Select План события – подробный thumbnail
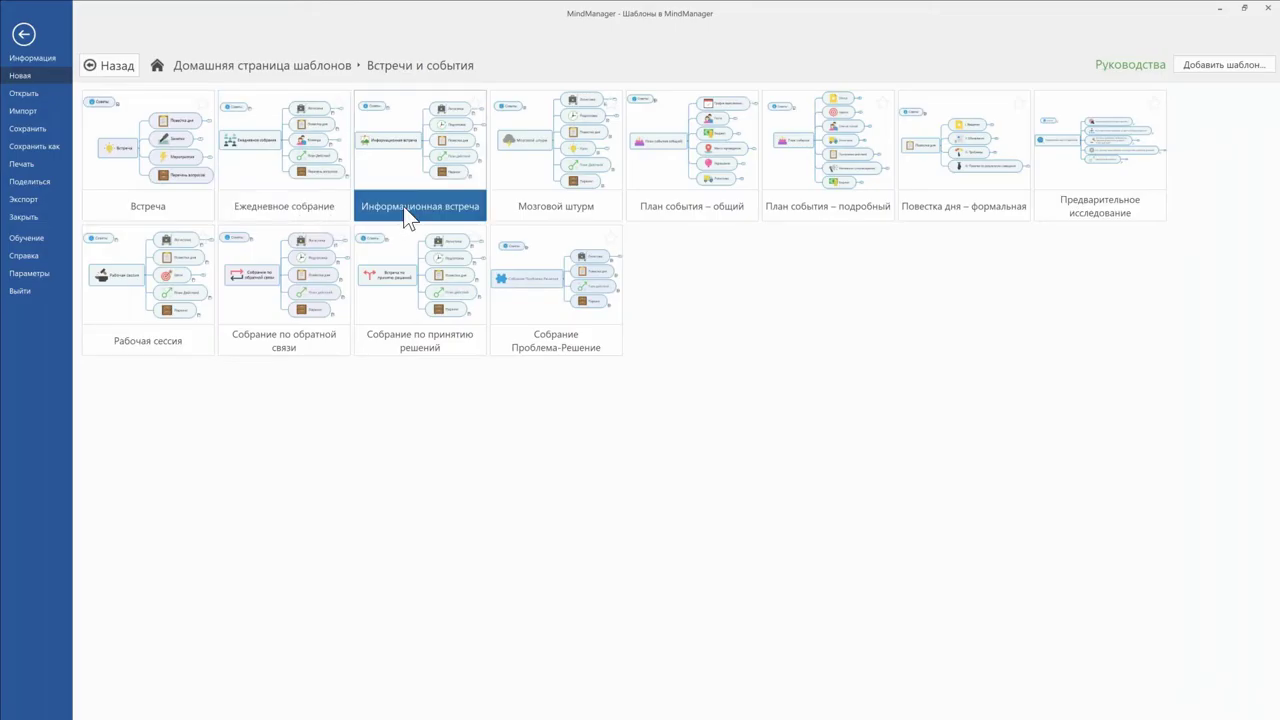 [828, 140]
